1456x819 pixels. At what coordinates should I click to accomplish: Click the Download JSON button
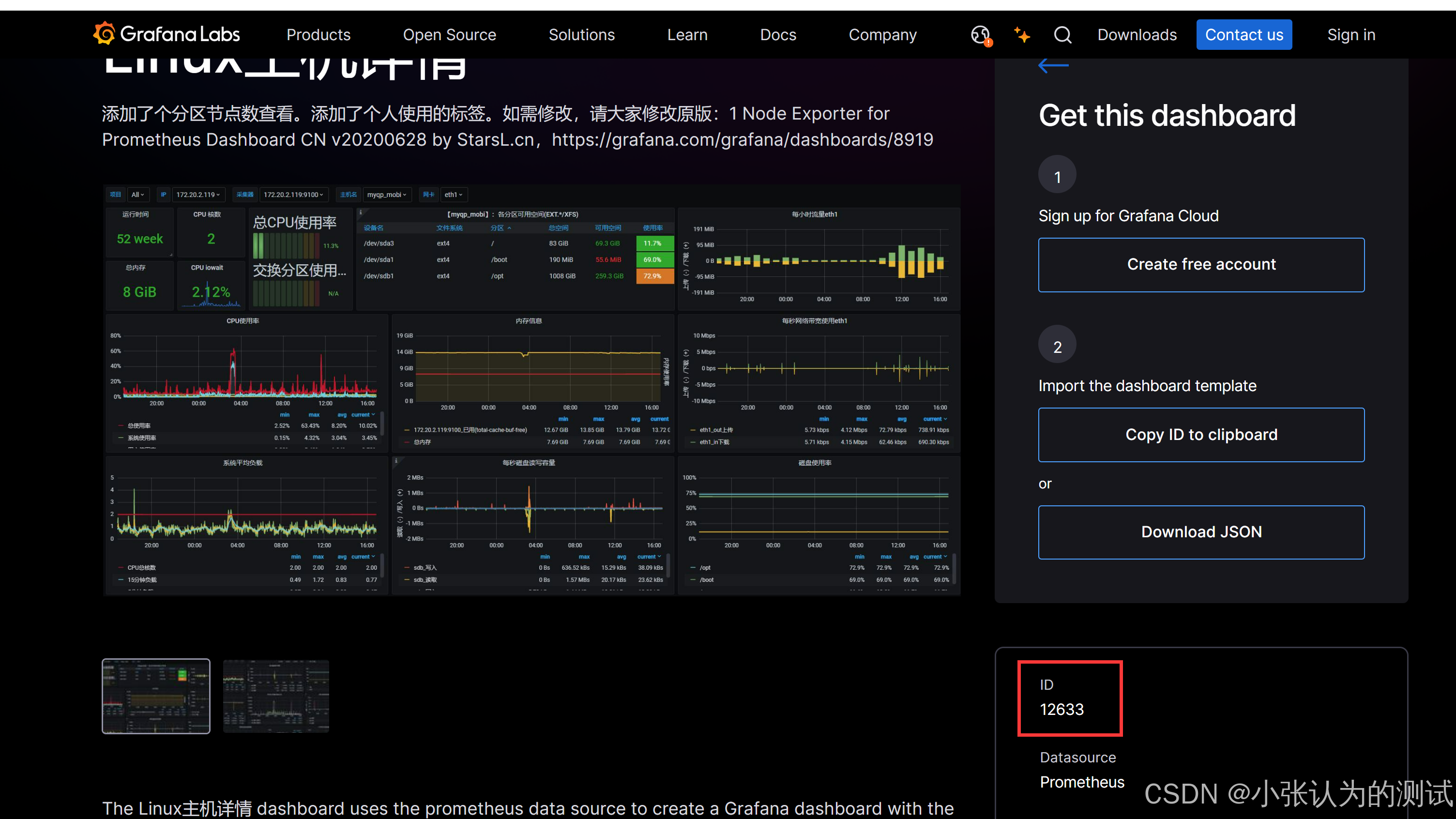(1201, 532)
